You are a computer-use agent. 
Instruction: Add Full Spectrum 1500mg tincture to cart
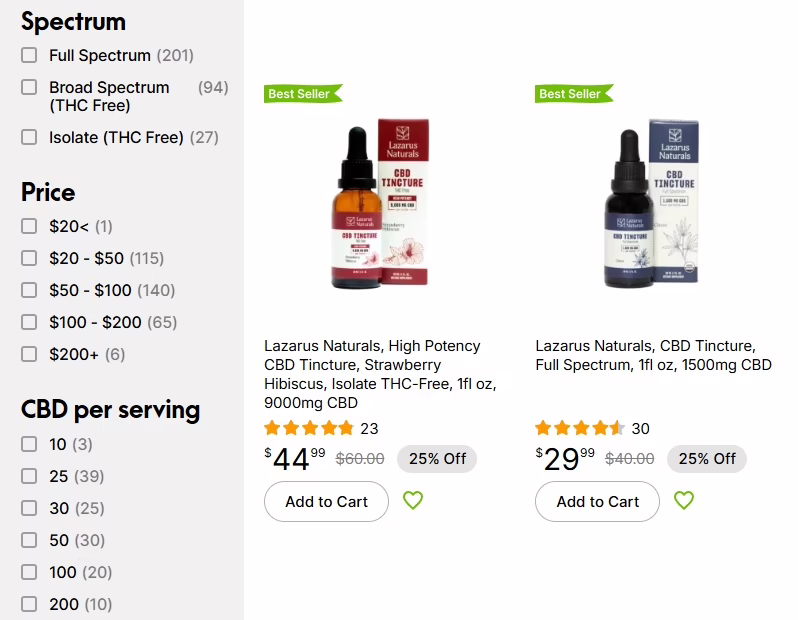[x=597, y=502]
